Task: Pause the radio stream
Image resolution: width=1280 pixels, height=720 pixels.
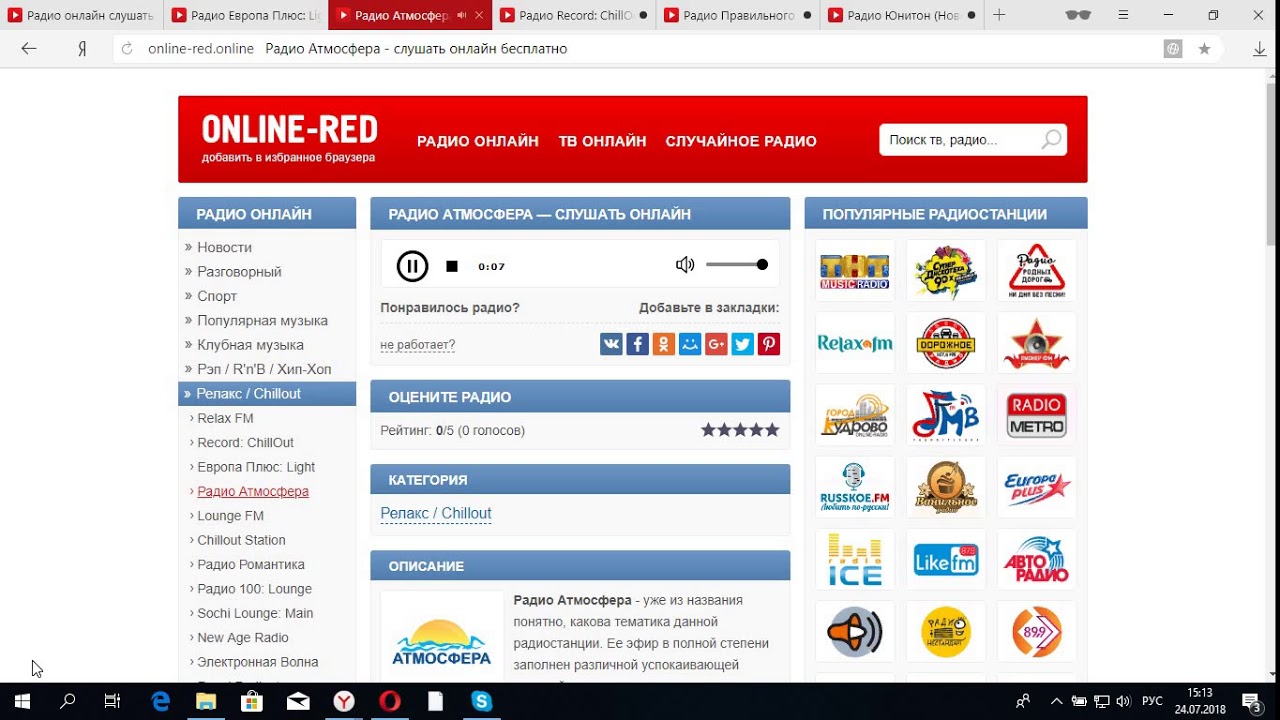Action: (x=412, y=266)
